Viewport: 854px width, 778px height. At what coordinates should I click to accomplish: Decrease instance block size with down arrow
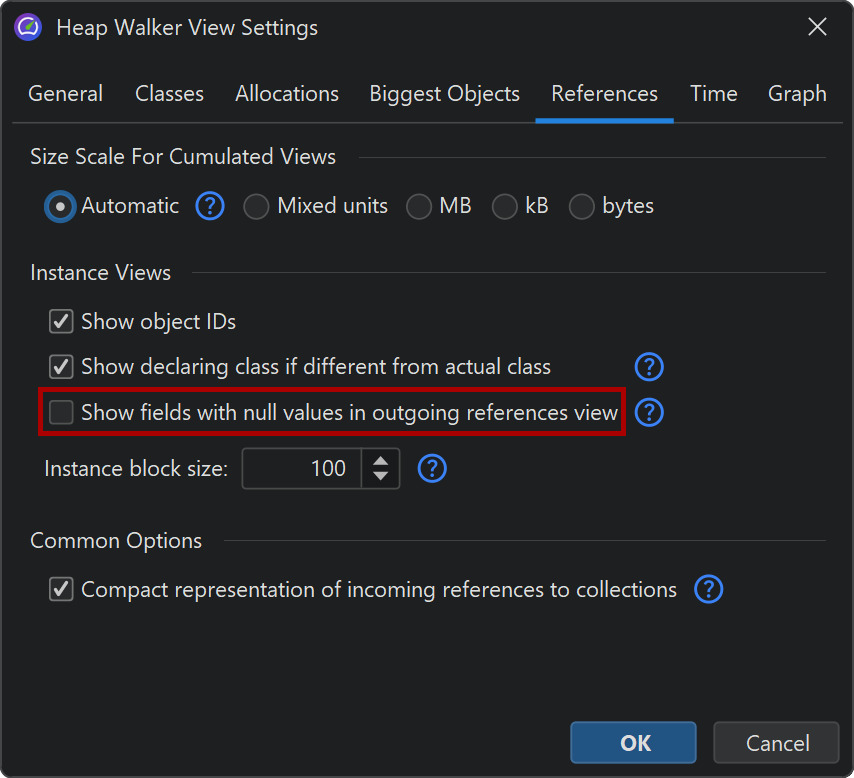(380, 476)
